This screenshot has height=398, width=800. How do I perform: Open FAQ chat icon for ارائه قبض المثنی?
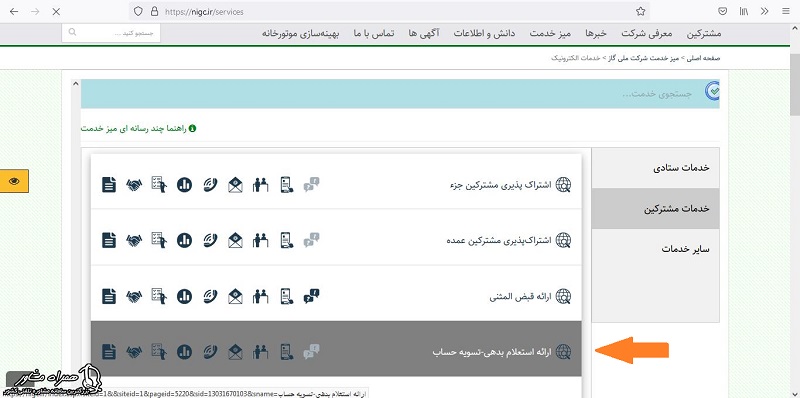[x=311, y=296]
